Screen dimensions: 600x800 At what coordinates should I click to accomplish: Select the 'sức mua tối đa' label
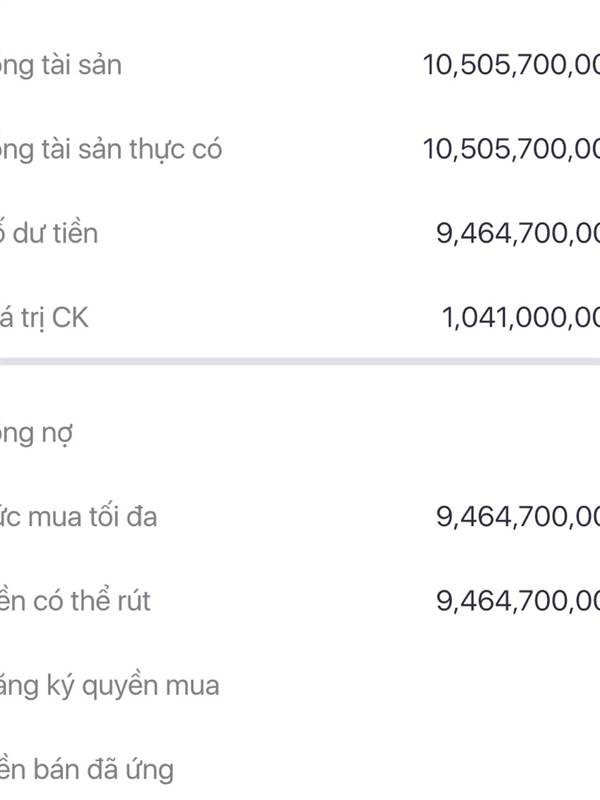(78, 517)
